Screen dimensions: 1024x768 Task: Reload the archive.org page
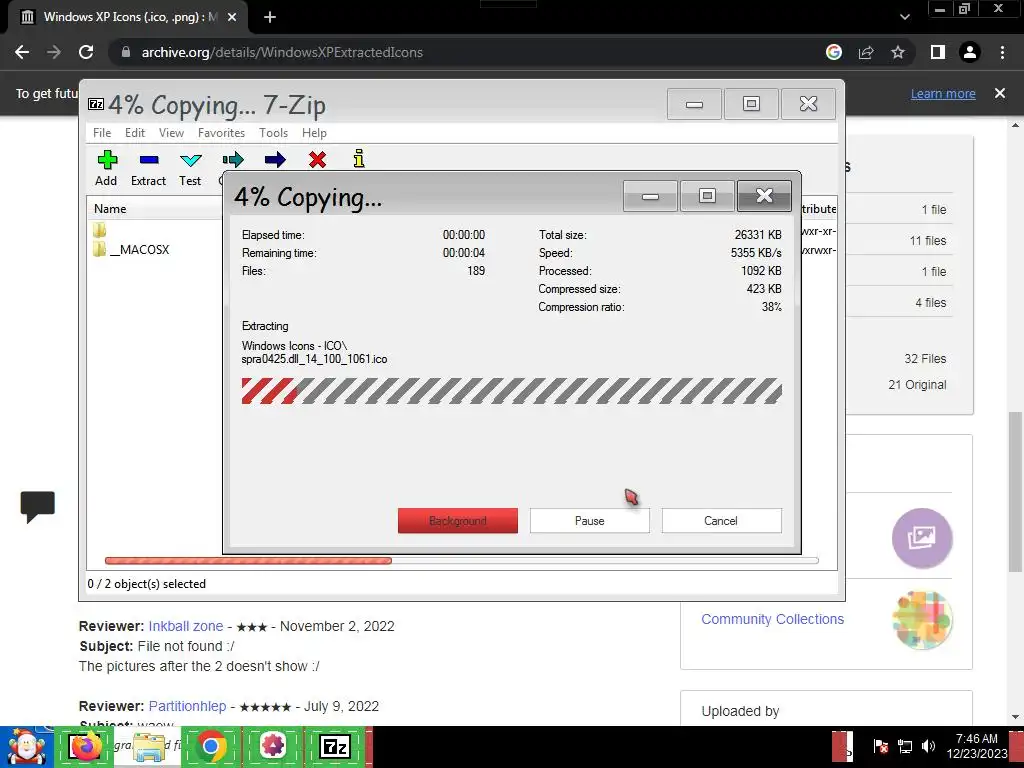(86, 52)
